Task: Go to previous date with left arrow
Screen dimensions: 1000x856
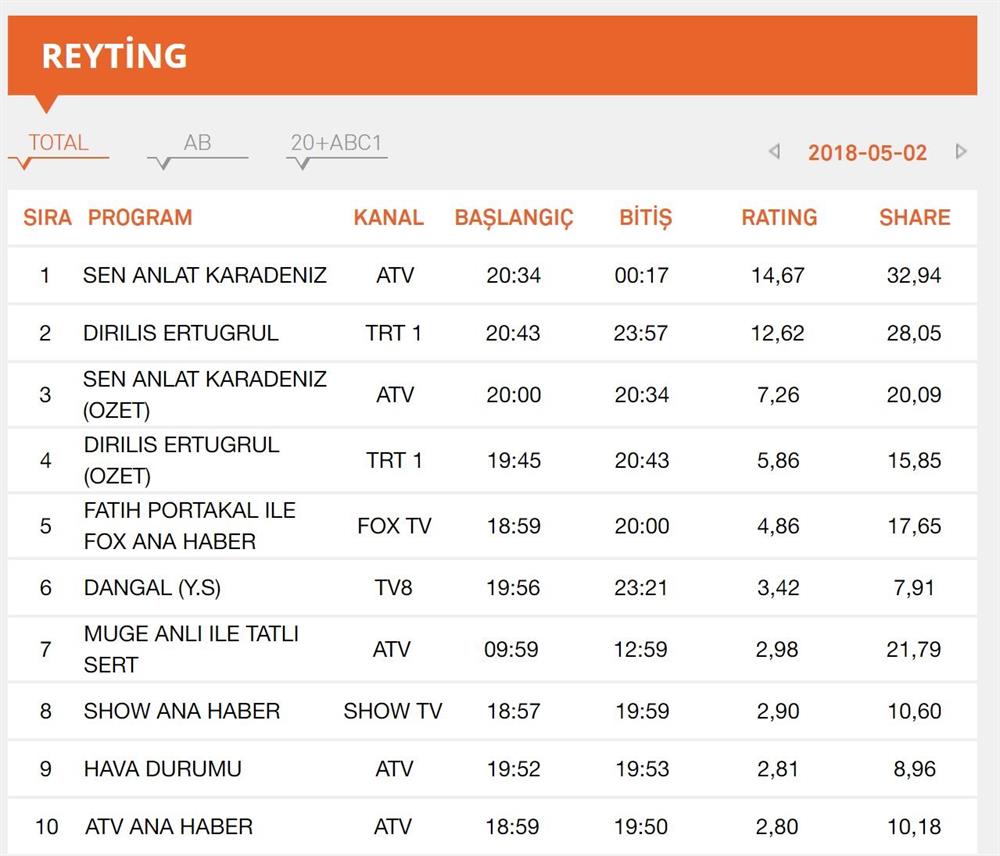Action: [773, 152]
